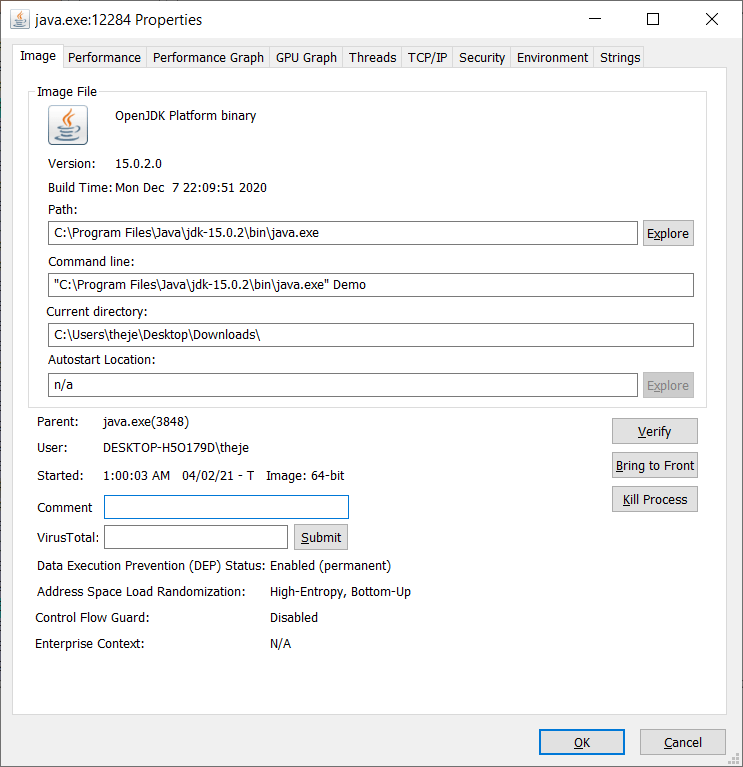Submit the file to VirusTotal

point(321,537)
